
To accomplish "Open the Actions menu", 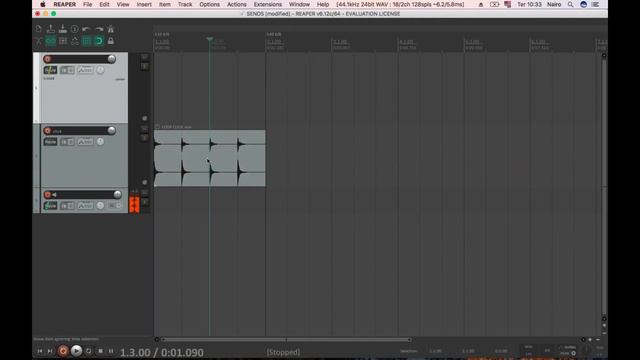I will (237, 4).
